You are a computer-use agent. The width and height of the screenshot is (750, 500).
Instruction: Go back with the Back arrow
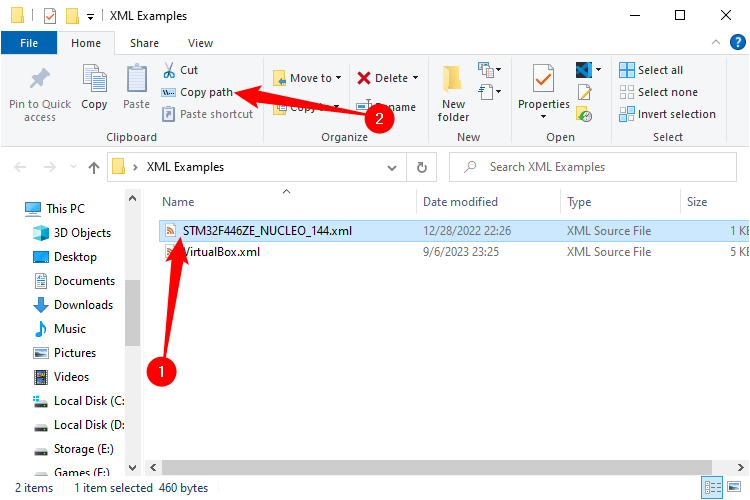click(x=20, y=167)
